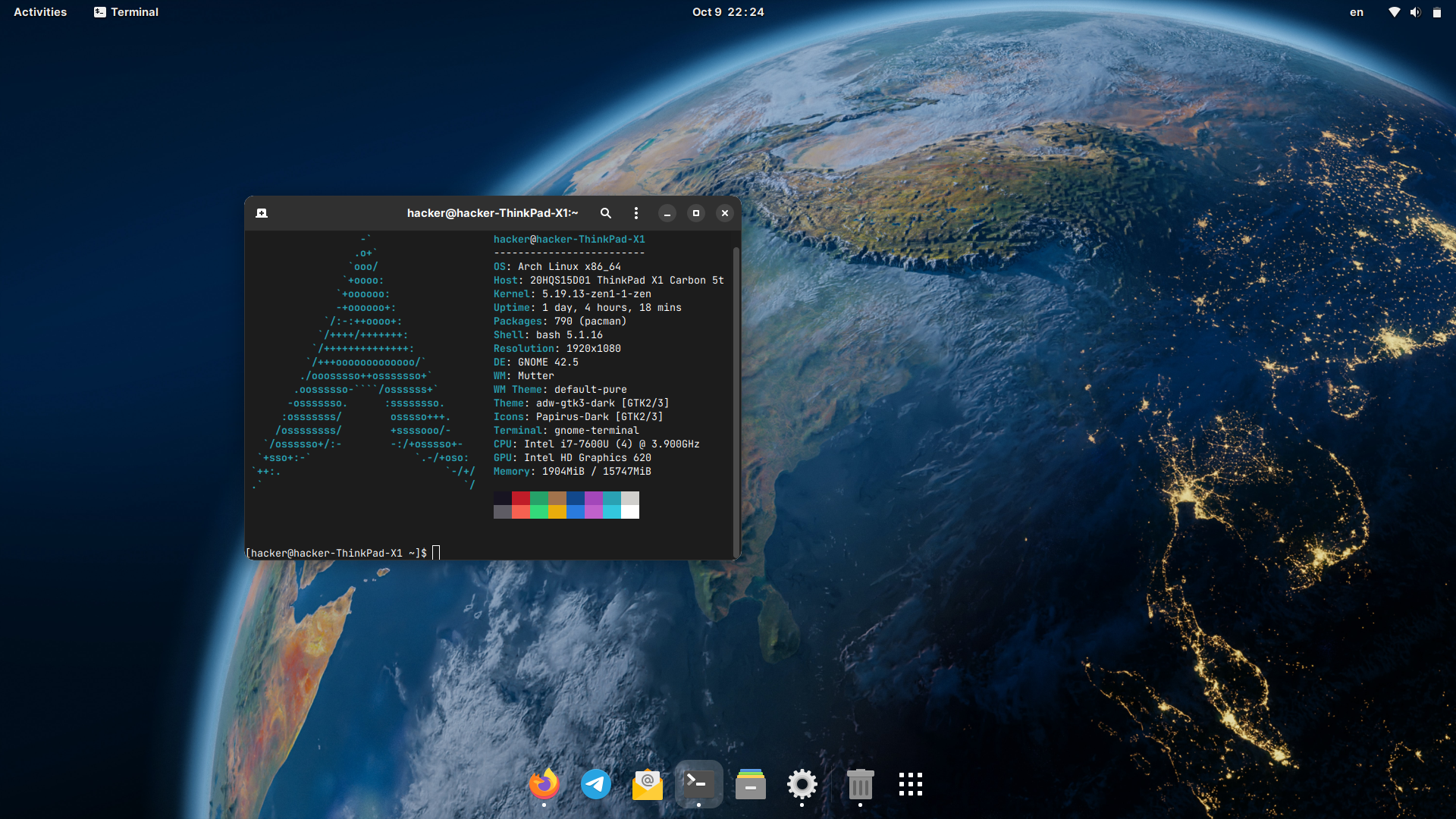Click the red color block in neofetch output

(x=521, y=498)
